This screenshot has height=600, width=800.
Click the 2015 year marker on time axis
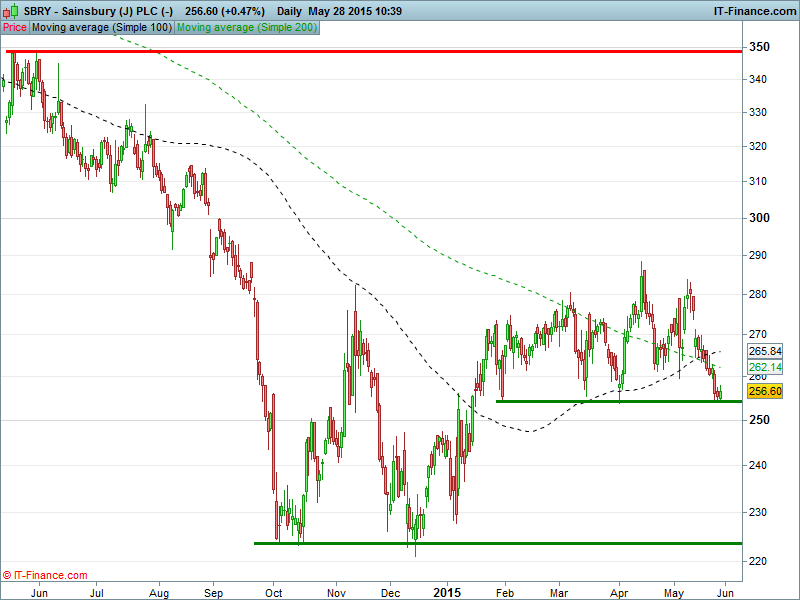click(446, 592)
